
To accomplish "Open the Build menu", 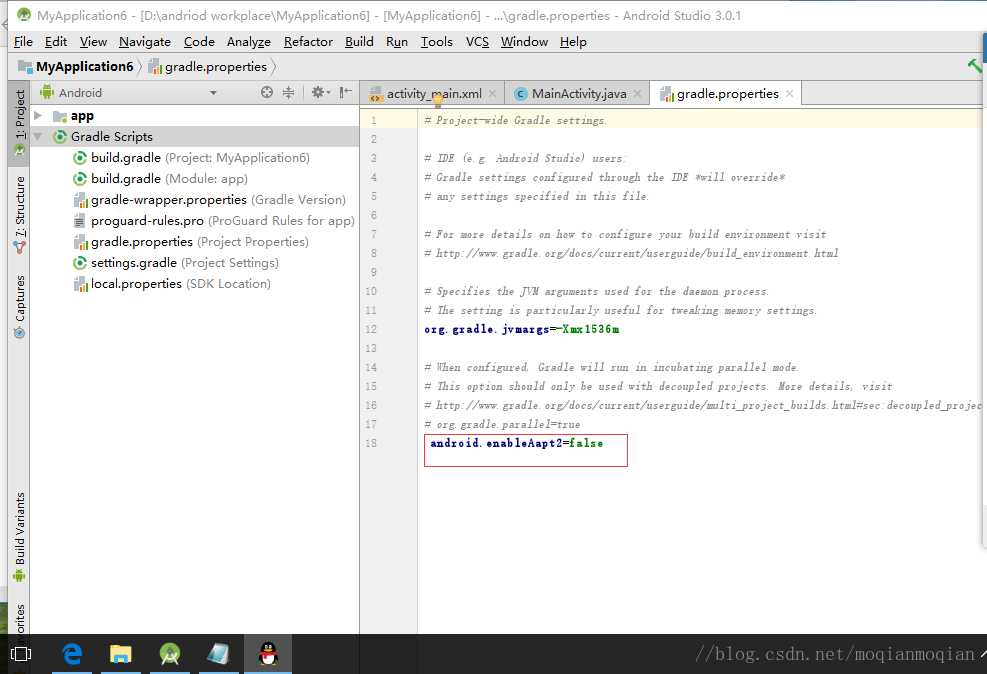I will pyautogui.click(x=359, y=42).
